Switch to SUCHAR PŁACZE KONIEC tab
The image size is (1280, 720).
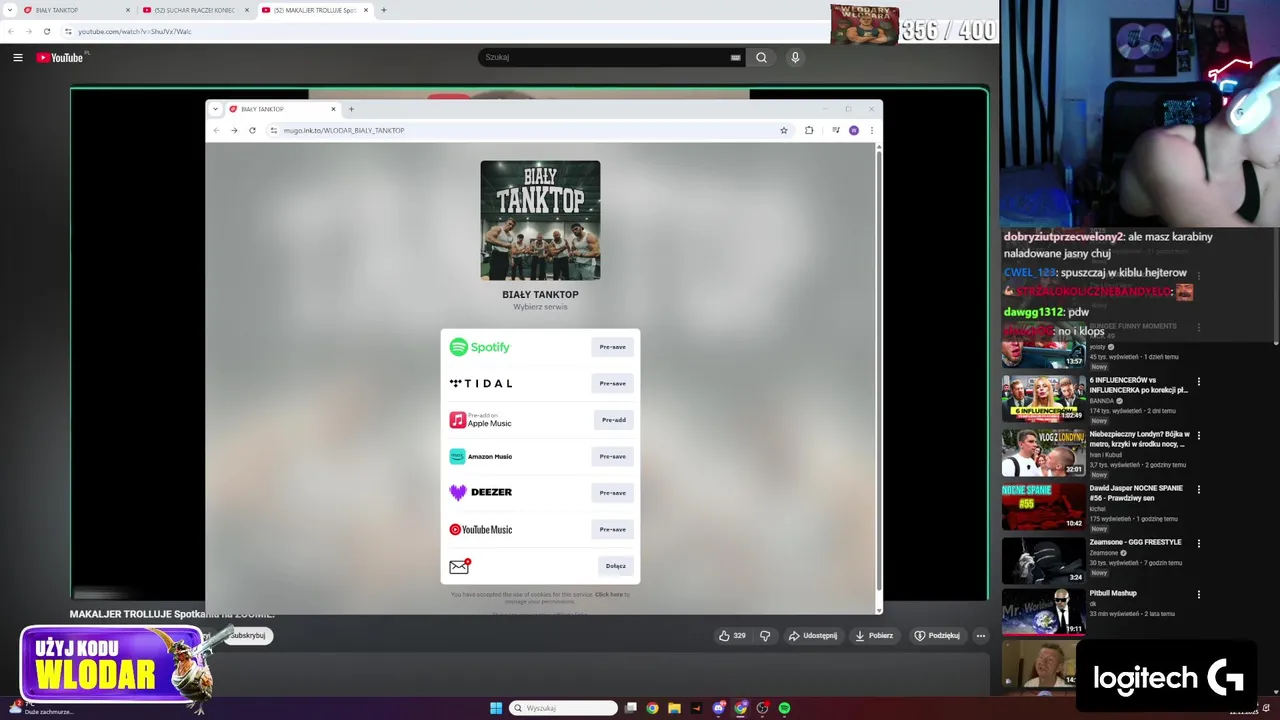coord(194,10)
